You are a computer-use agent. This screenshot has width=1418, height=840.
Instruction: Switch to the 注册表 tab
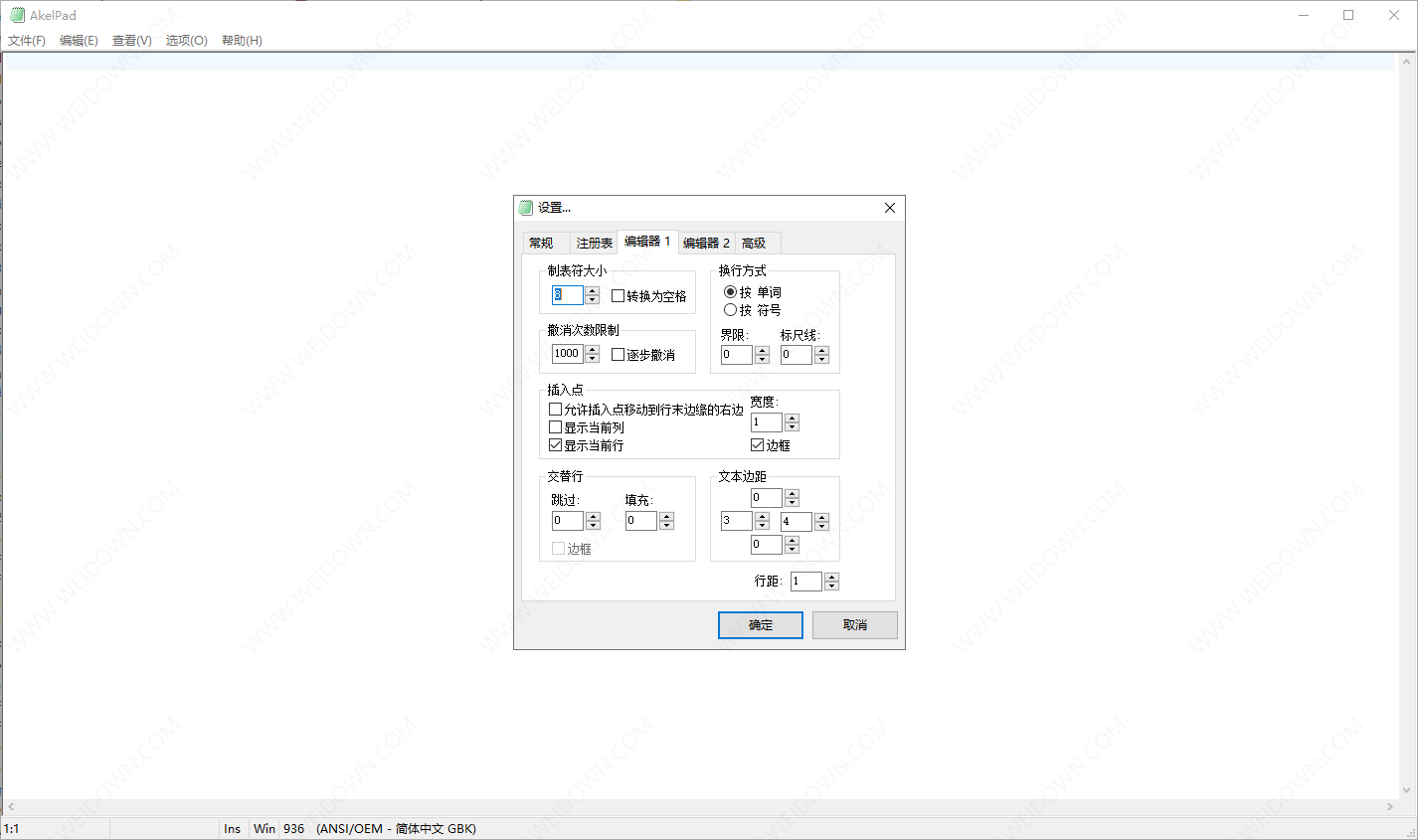(594, 243)
